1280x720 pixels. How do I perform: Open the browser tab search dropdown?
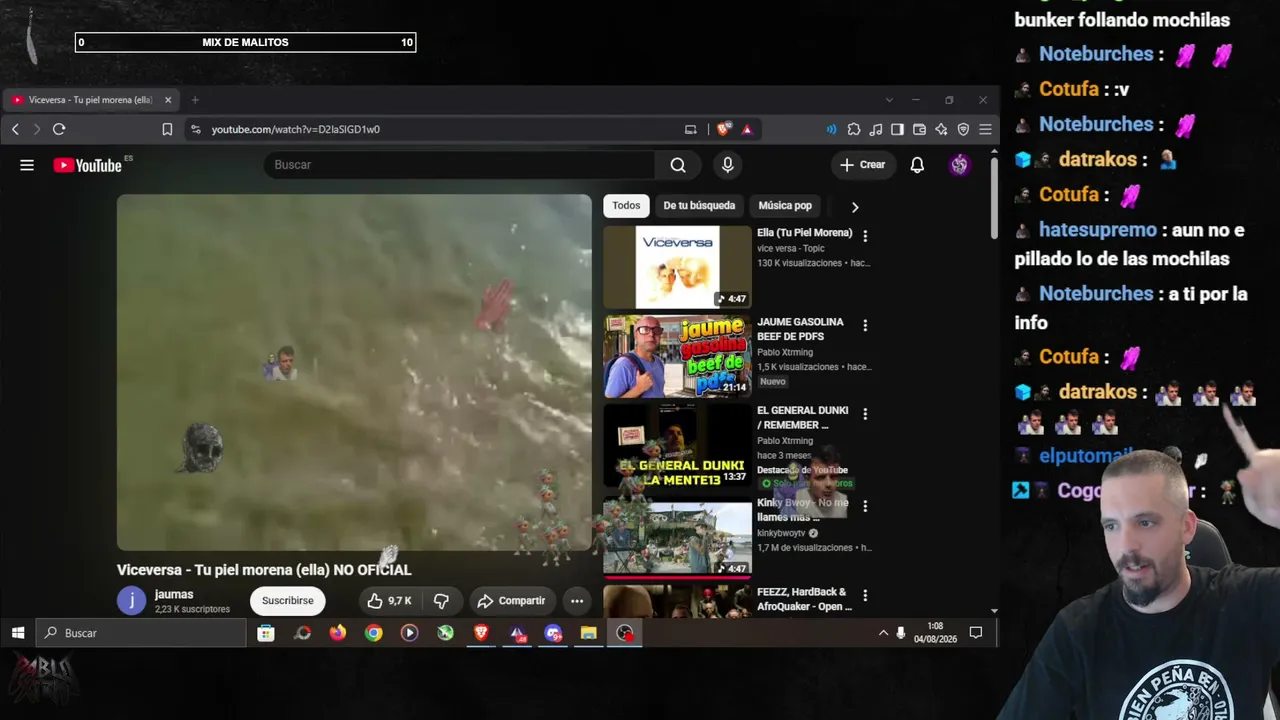click(x=889, y=100)
